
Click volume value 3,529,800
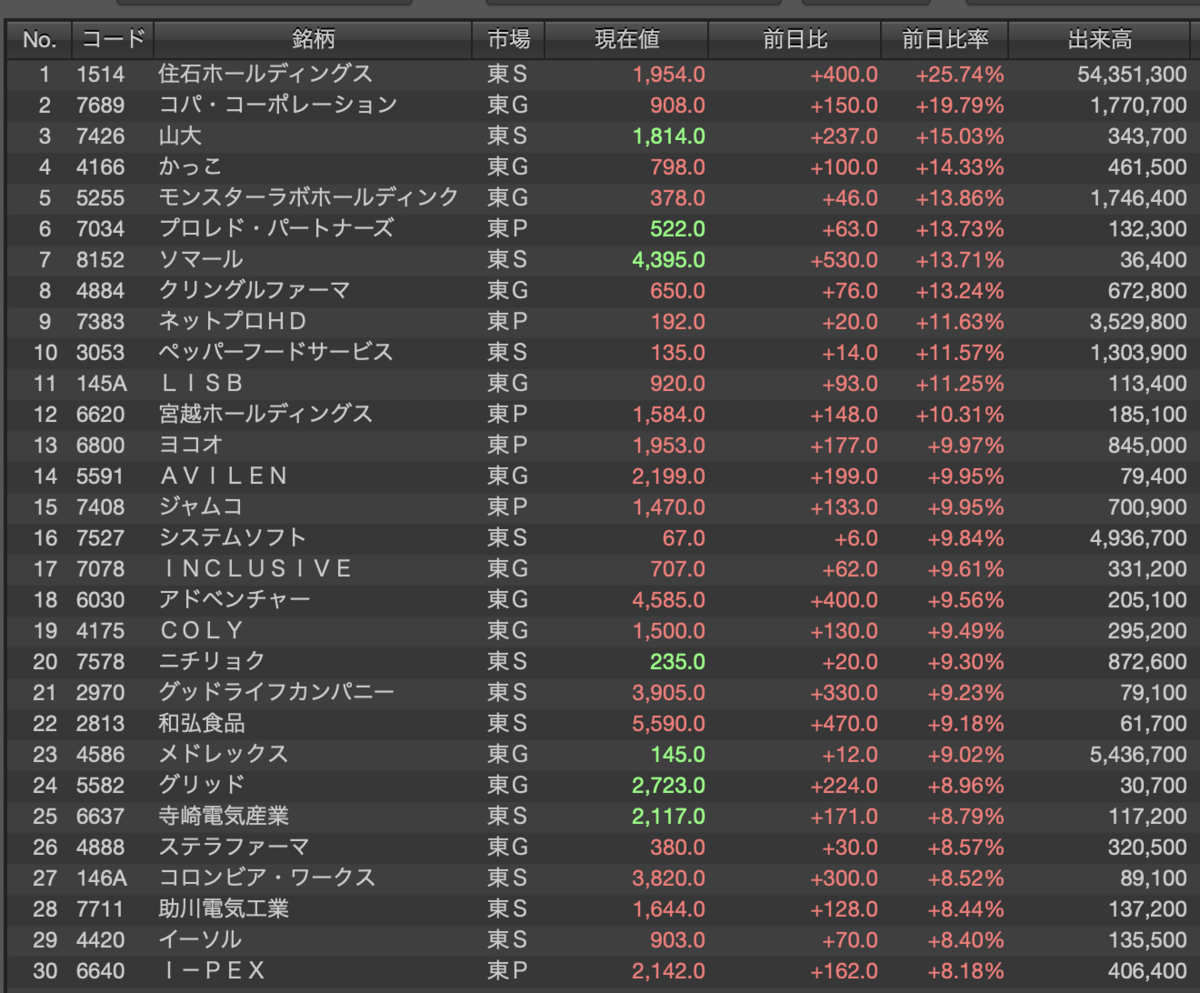click(x=1138, y=321)
